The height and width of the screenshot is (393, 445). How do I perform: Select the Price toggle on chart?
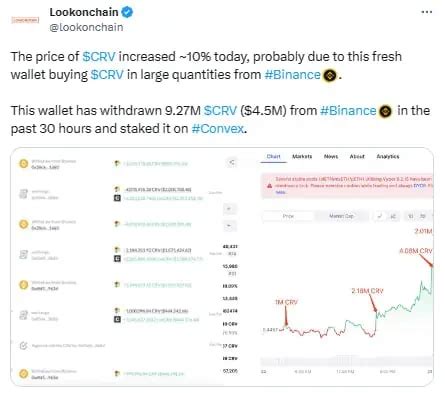point(288,216)
